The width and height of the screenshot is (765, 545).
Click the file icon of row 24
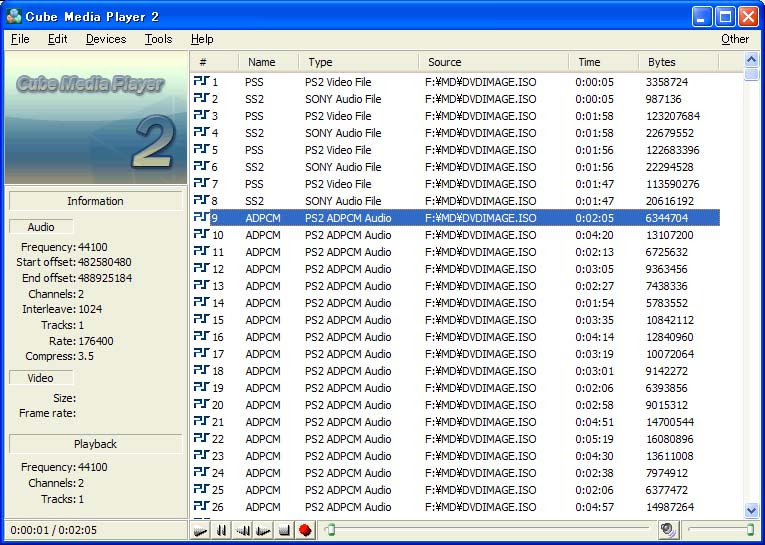point(201,471)
